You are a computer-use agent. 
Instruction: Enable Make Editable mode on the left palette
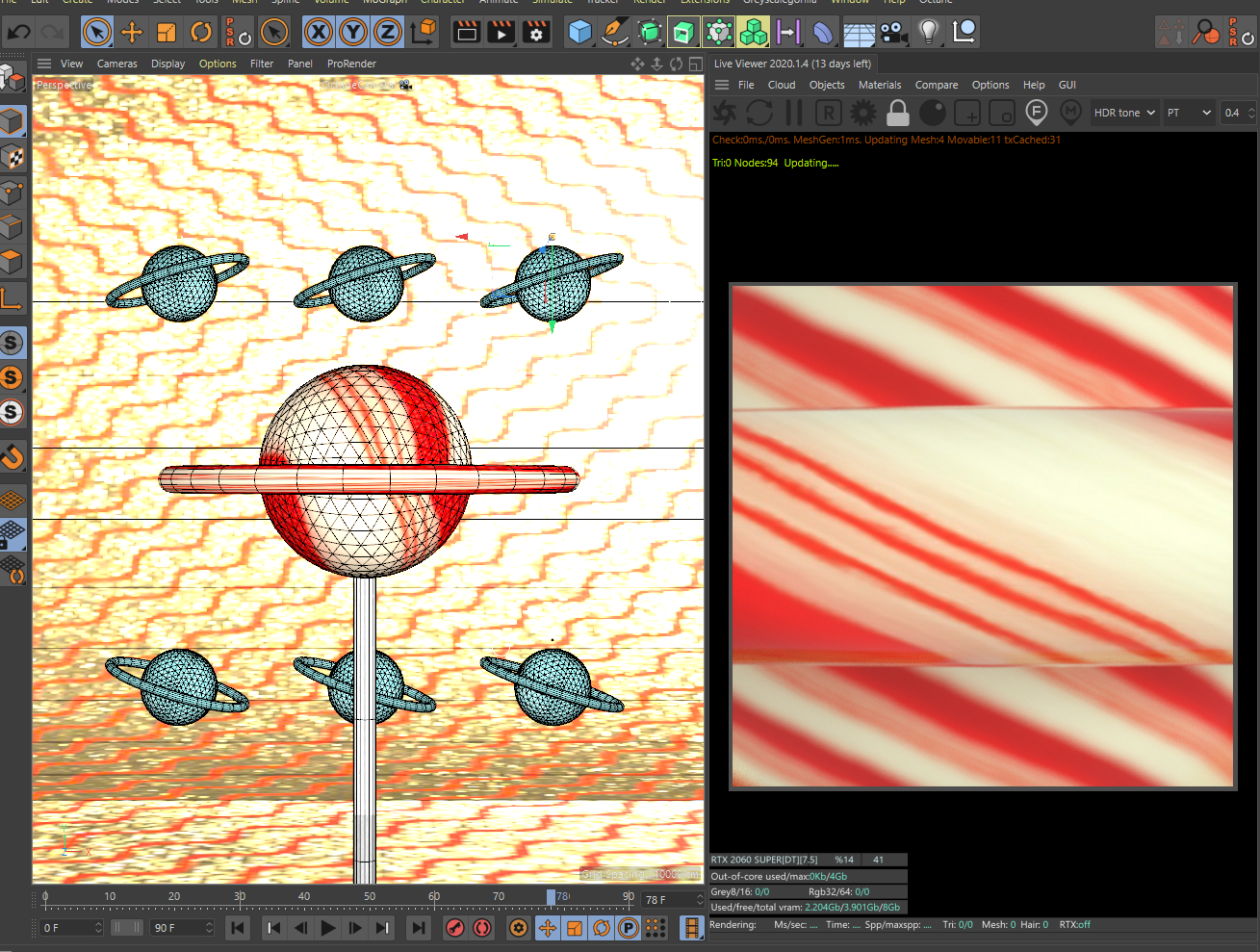point(12,78)
